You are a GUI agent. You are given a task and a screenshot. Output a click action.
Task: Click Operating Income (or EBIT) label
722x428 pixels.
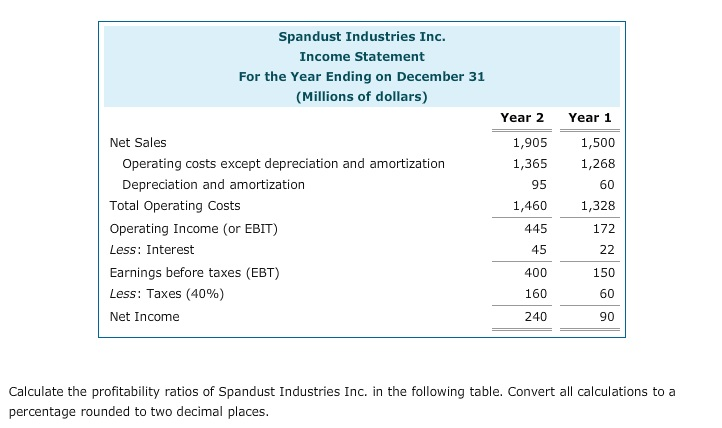coord(193,228)
